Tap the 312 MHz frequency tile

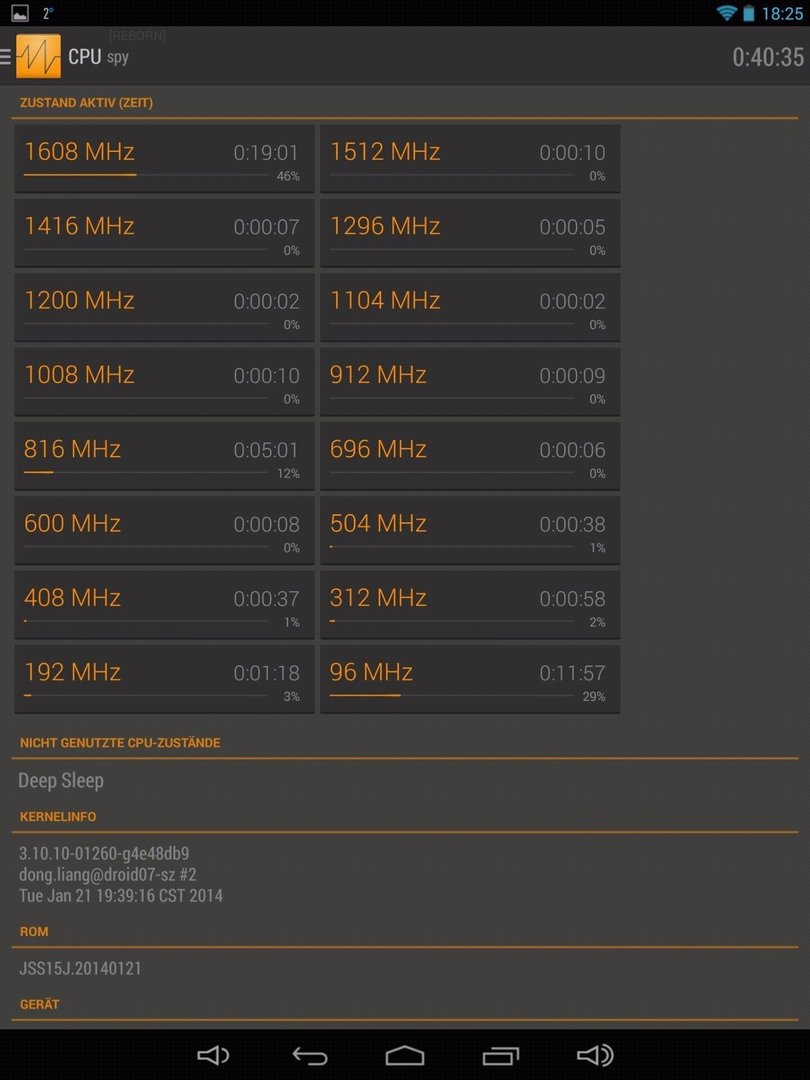[470, 605]
